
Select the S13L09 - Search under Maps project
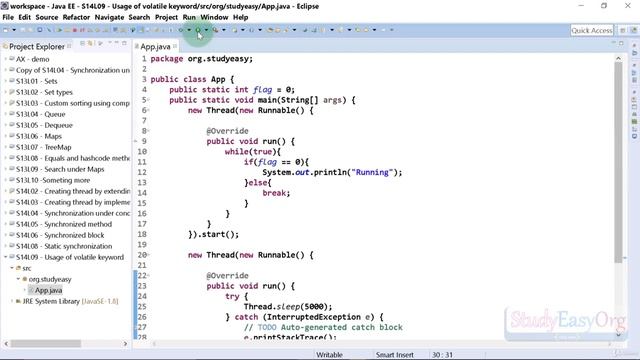(x=60, y=169)
